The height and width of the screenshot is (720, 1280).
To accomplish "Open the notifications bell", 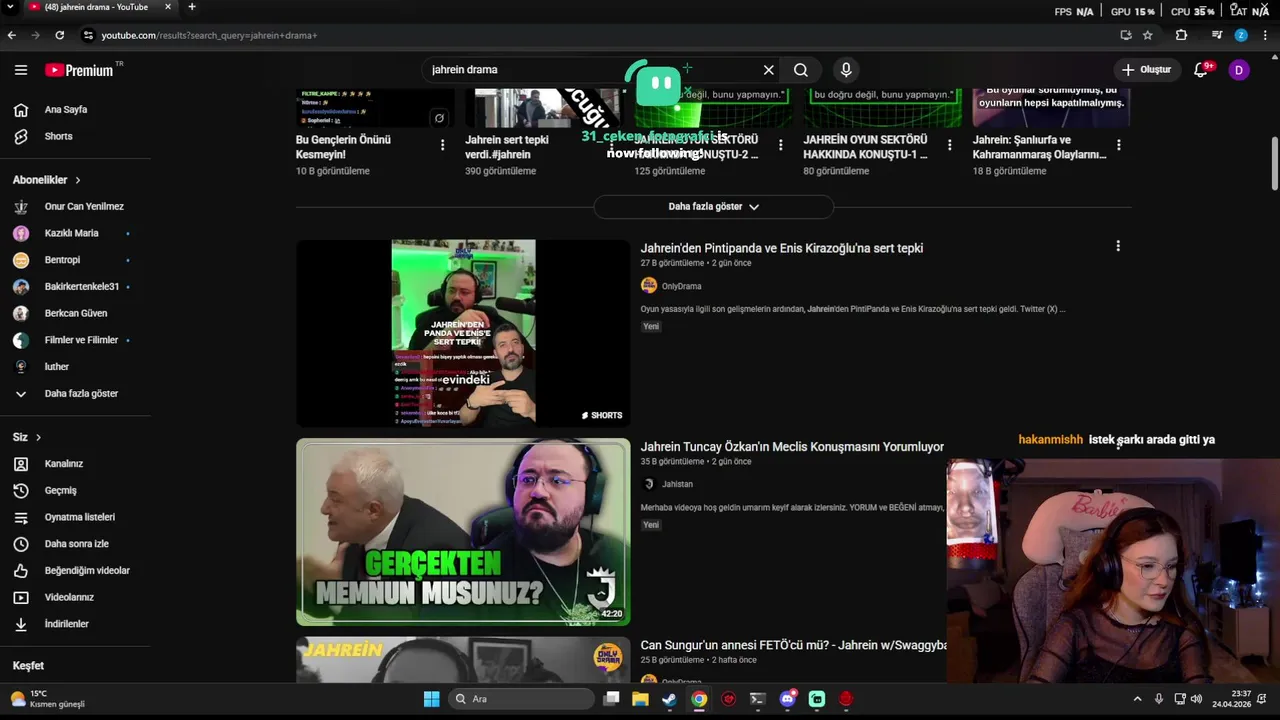I will (1201, 70).
